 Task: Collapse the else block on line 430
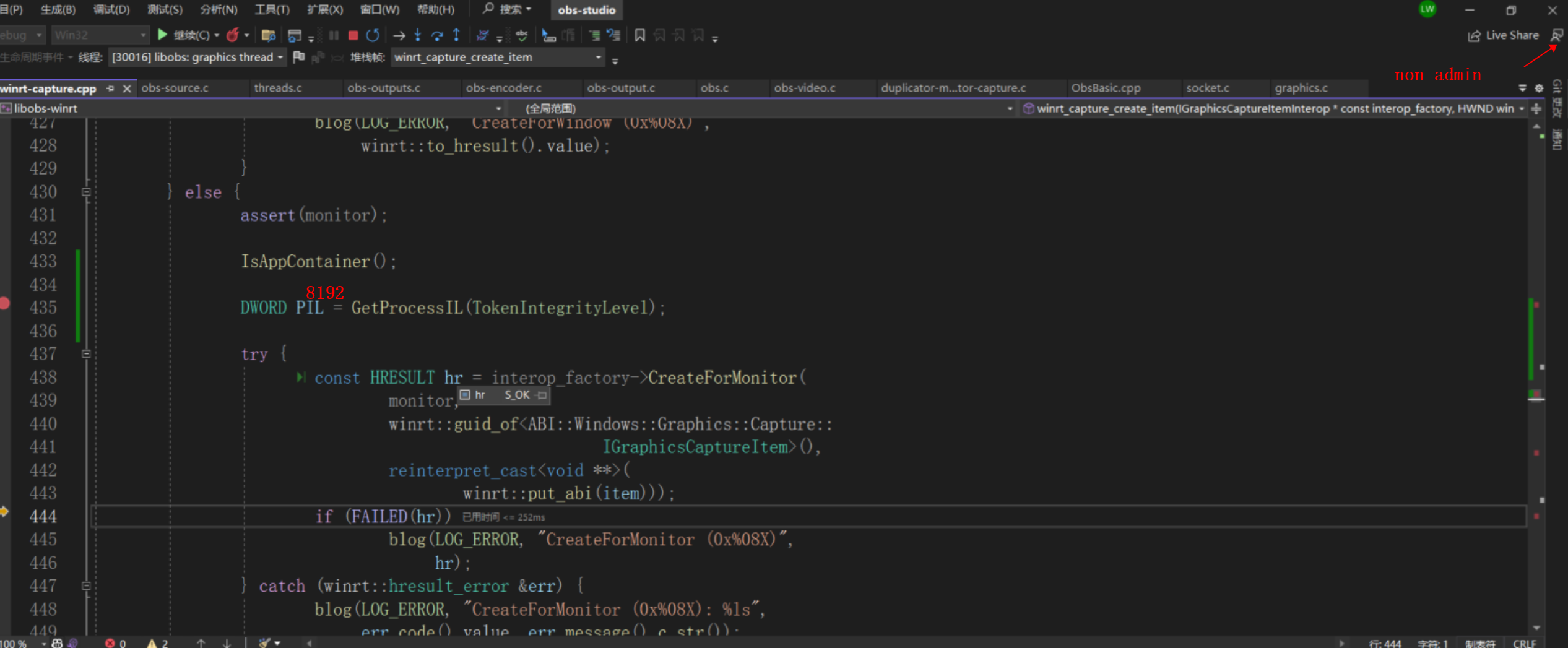click(86, 192)
